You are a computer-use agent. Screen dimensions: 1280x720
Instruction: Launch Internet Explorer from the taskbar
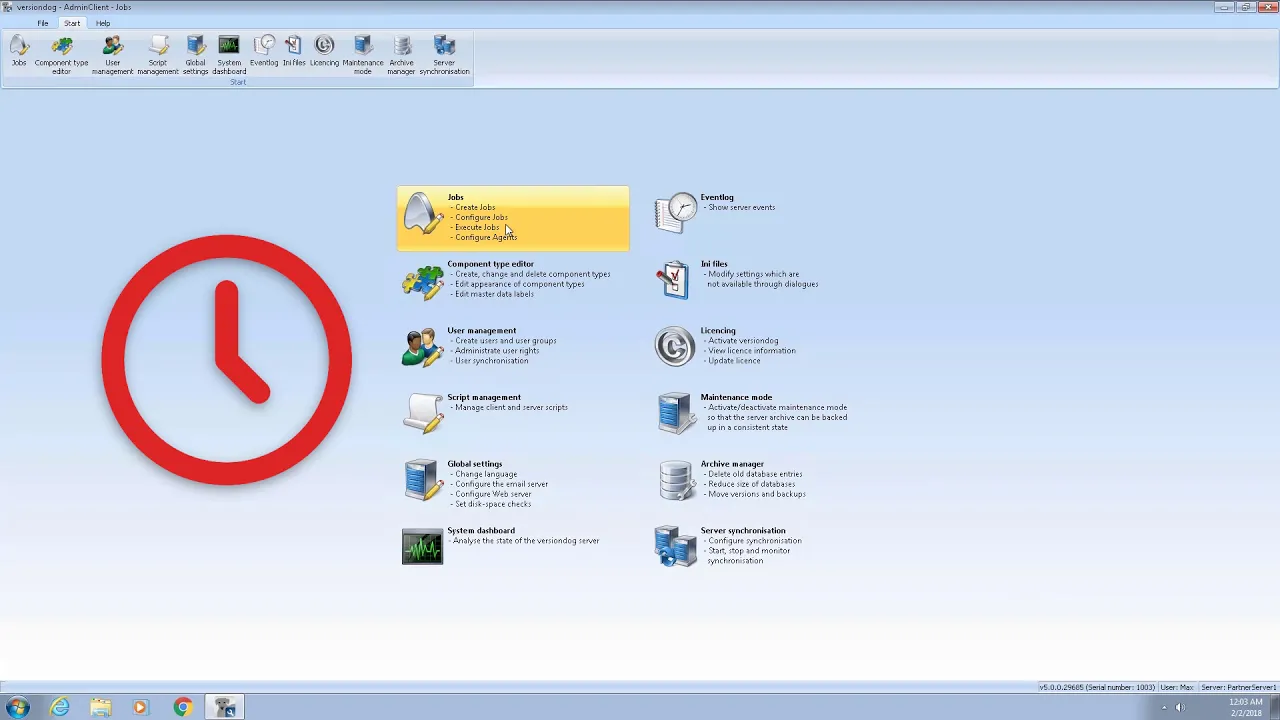pos(60,707)
